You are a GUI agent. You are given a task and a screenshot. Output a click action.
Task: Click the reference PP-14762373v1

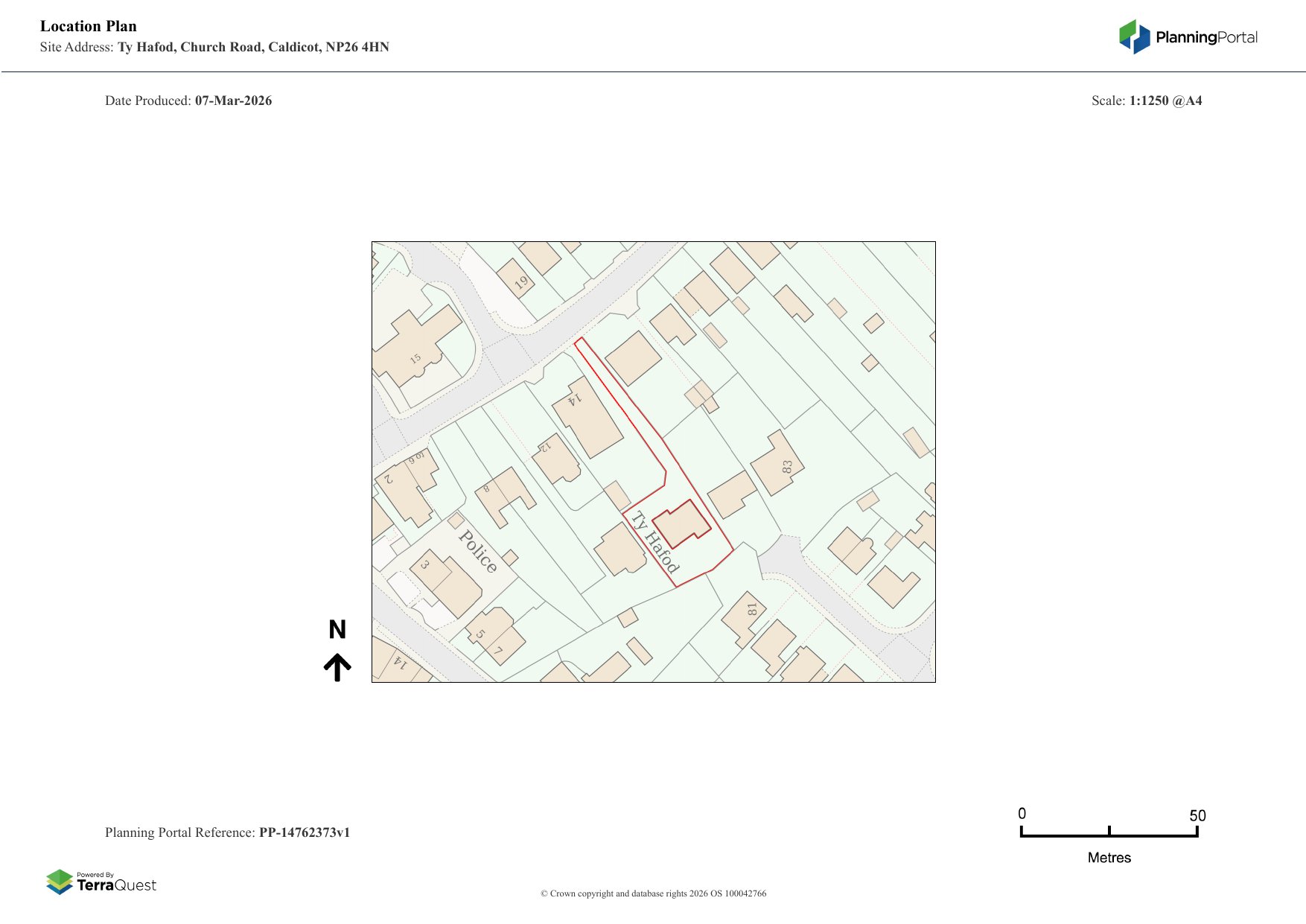click(x=304, y=832)
